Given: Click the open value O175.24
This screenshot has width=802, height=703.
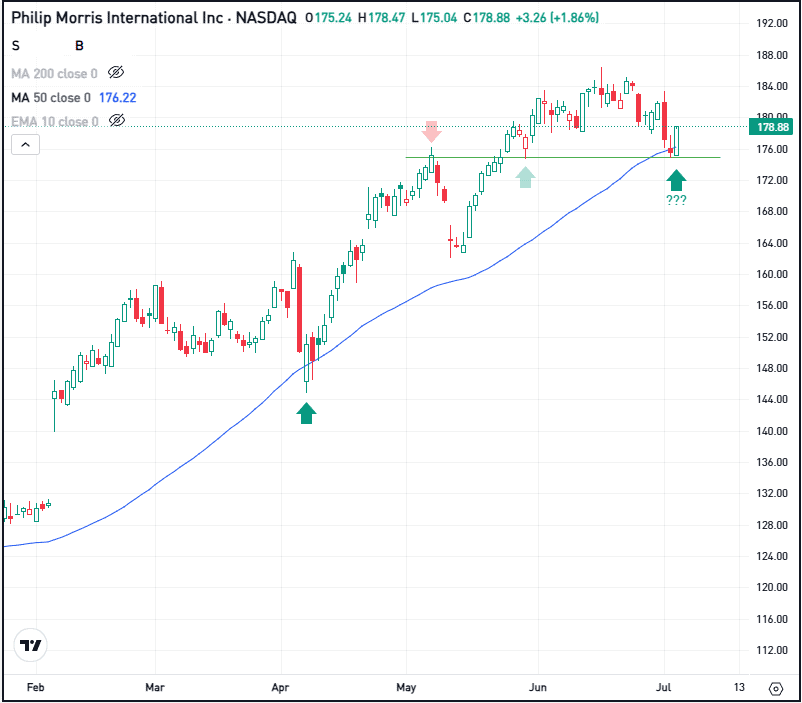Looking at the screenshot, I should [x=328, y=18].
